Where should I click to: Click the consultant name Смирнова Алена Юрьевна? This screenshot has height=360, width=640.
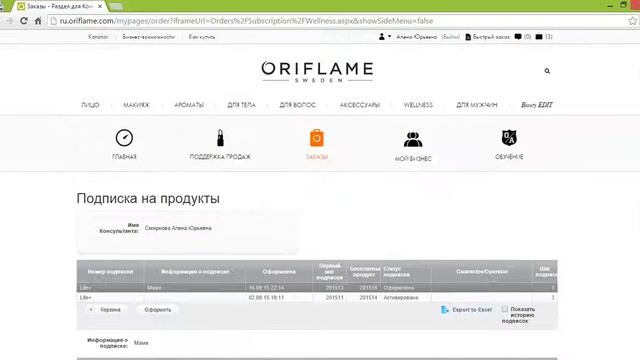click(x=178, y=228)
